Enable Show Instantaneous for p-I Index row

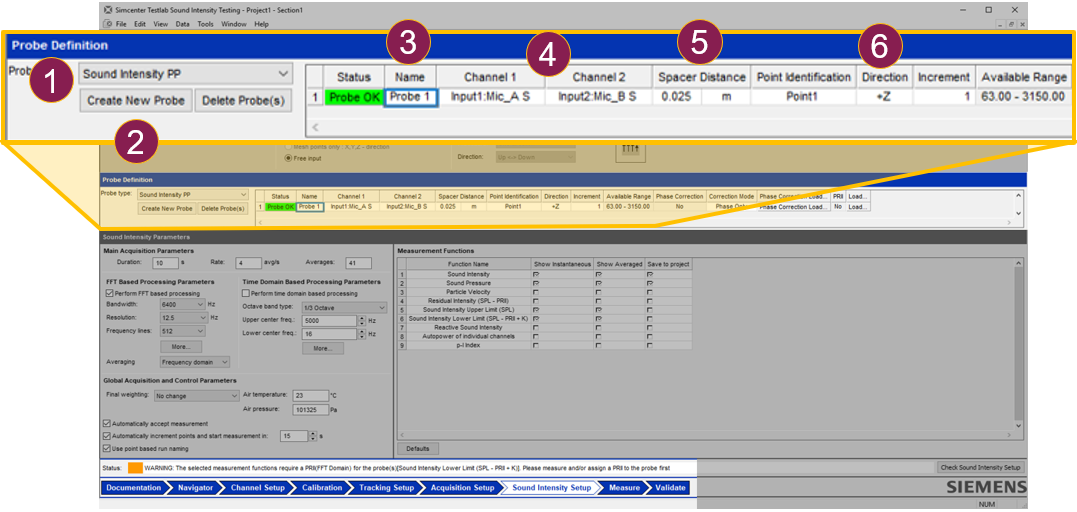click(536, 346)
